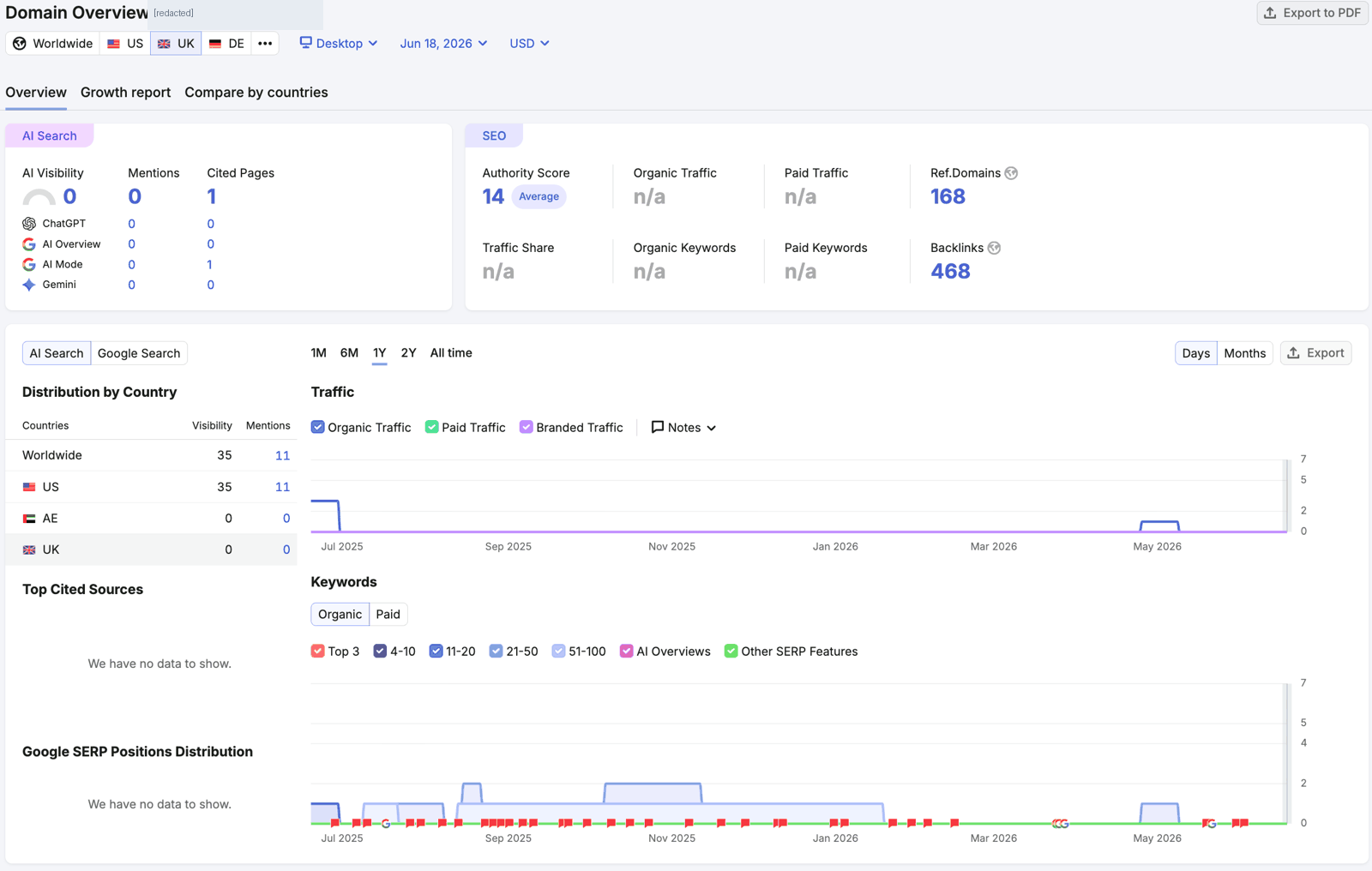Viewport: 1372px width, 871px height.
Task: Select 6M time range
Action: [x=349, y=353]
